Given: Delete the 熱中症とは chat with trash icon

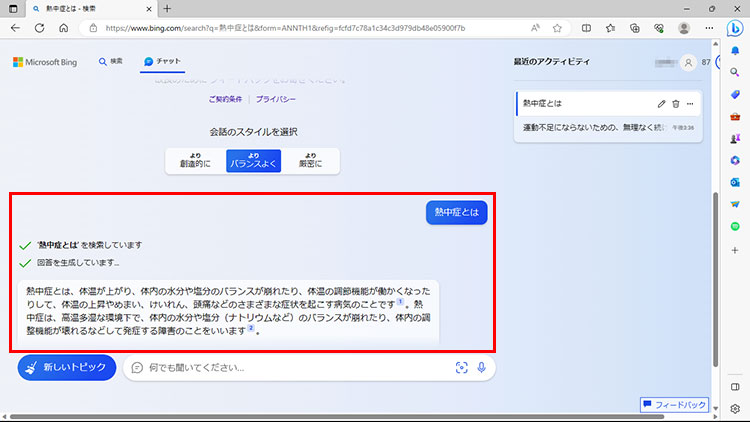Looking at the screenshot, I should 675,104.
